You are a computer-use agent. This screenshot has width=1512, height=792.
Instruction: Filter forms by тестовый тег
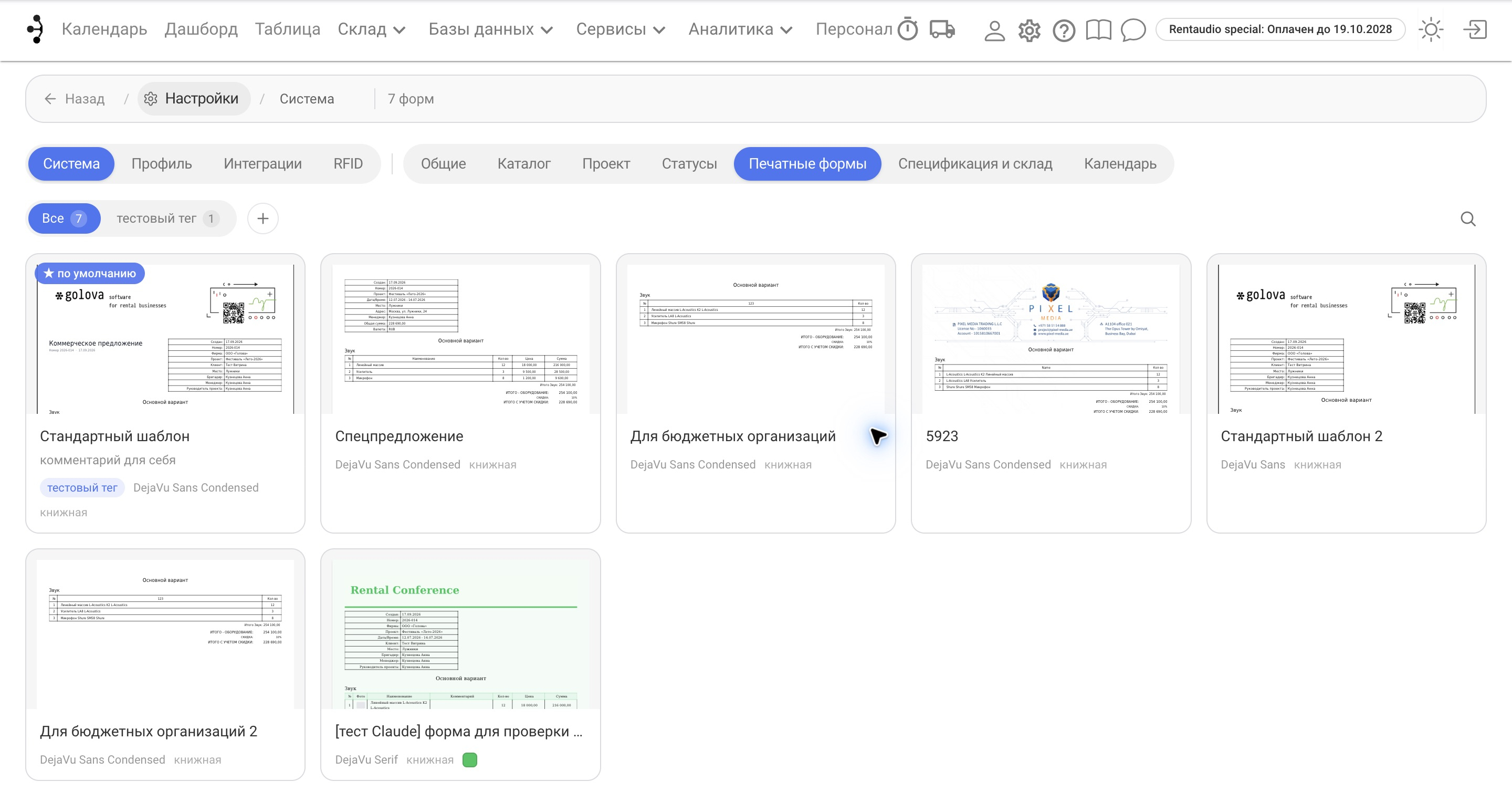click(x=167, y=218)
